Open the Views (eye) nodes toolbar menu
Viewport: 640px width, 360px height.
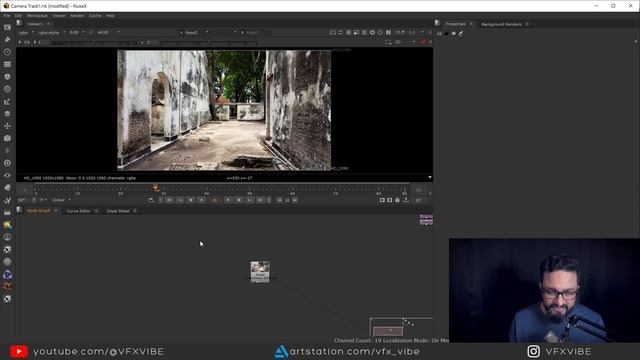(x=7, y=175)
